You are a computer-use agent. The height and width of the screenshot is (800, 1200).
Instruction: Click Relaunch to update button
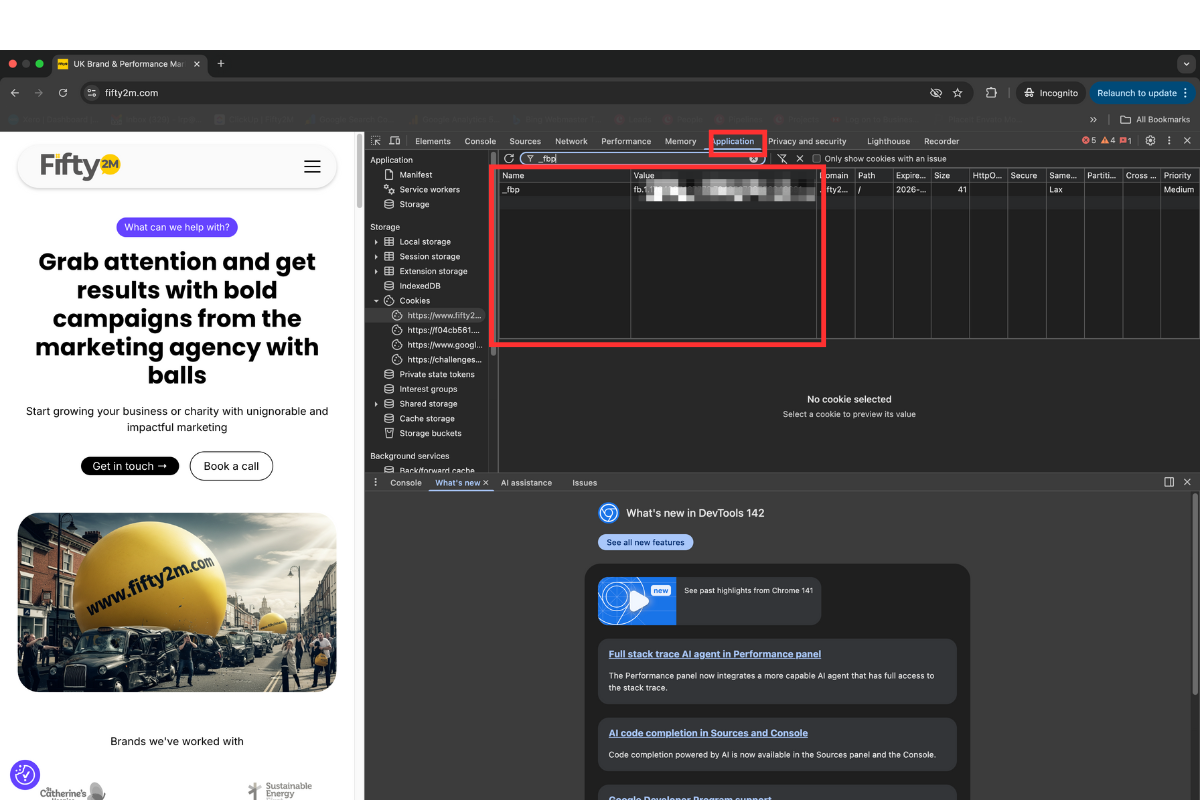(x=1143, y=93)
